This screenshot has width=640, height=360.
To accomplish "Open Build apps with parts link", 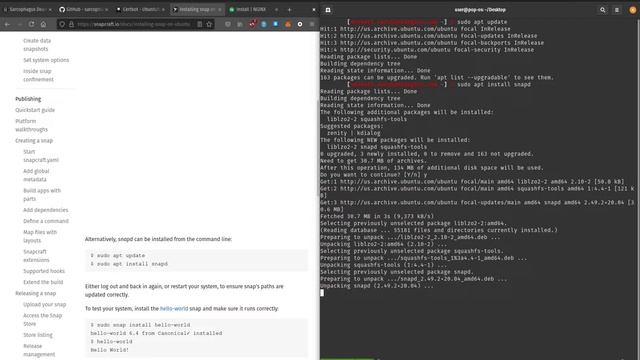I will [42, 195].
